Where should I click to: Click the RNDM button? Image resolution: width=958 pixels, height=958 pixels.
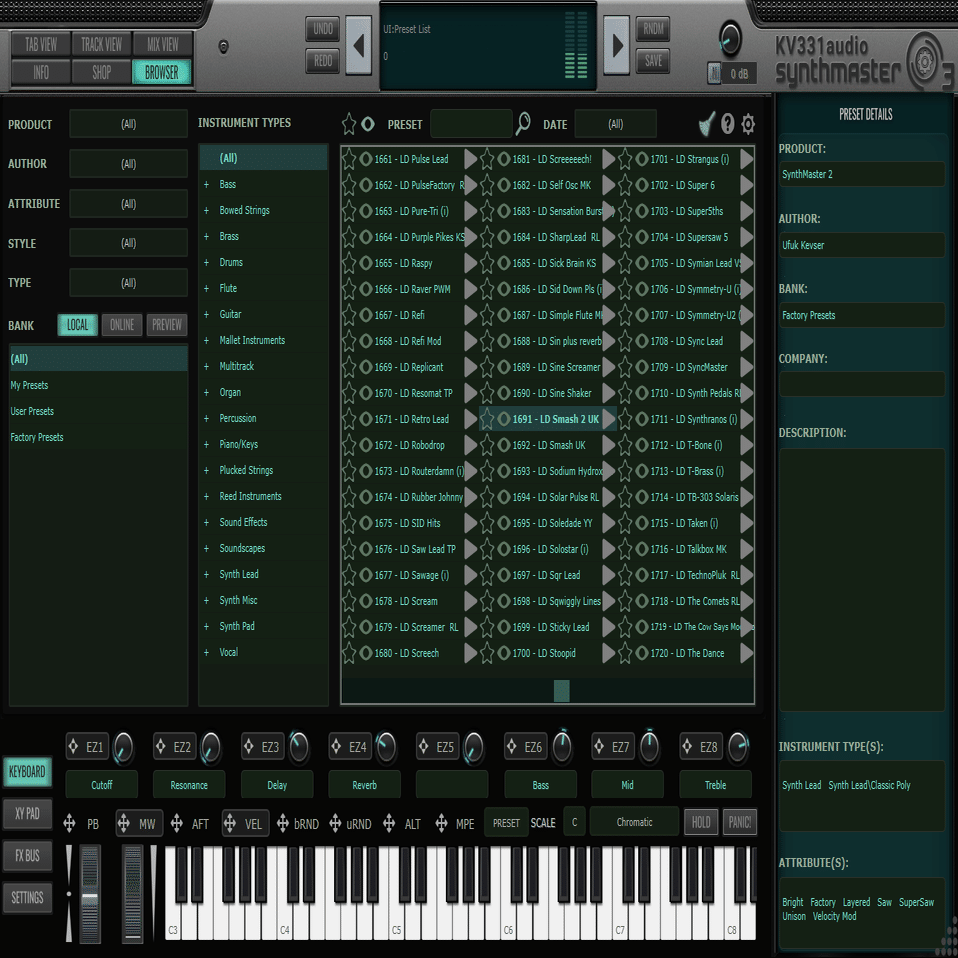tap(653, 29)
